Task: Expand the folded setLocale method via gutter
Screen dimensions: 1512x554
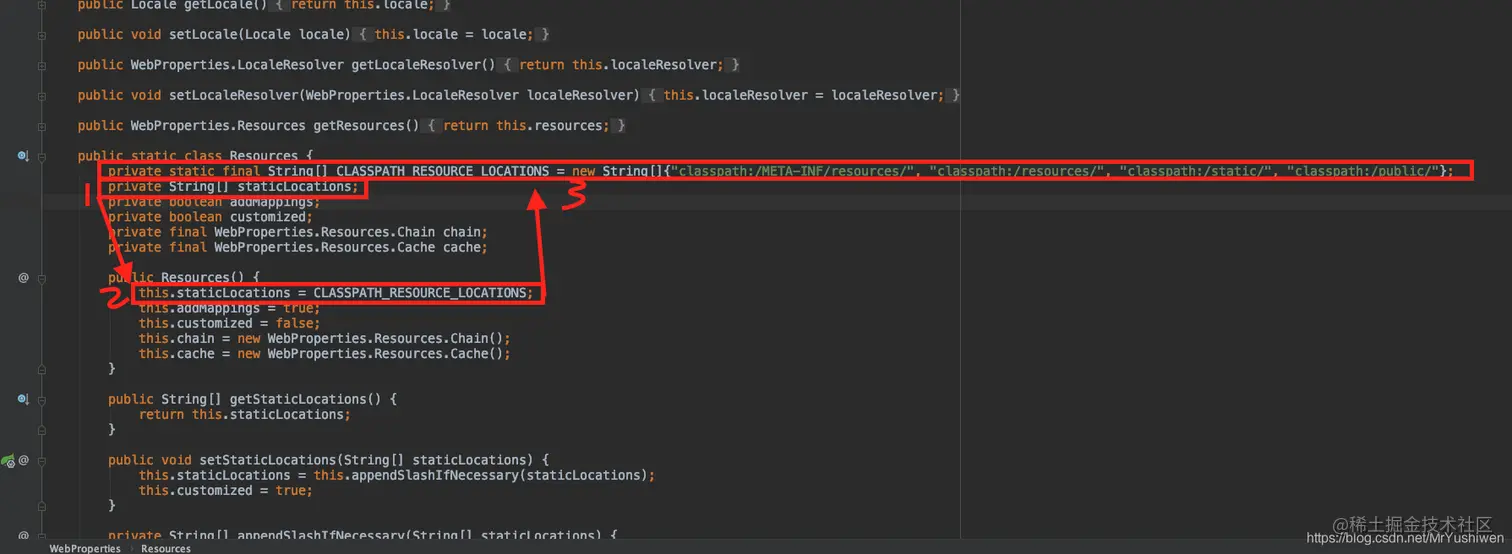Action: click(42, 35)
